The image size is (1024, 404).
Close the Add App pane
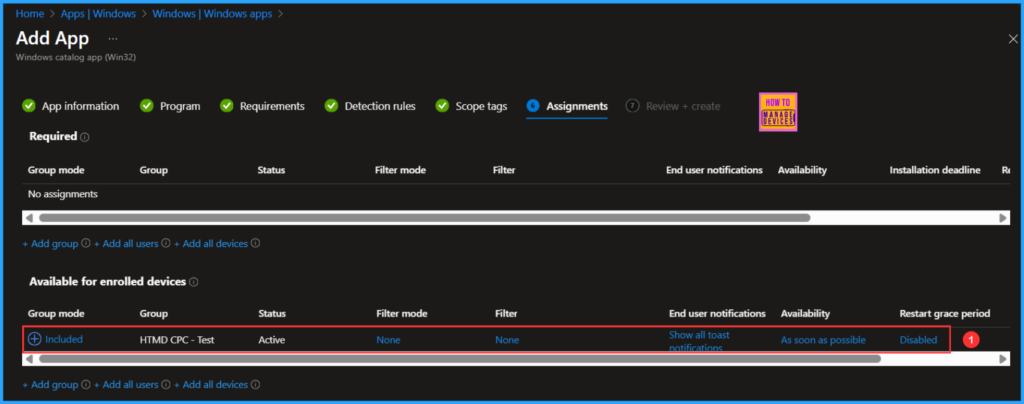[x=1013, y=39]
